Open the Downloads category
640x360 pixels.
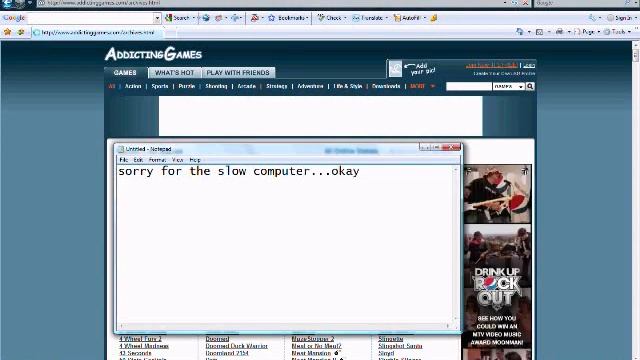386,86
